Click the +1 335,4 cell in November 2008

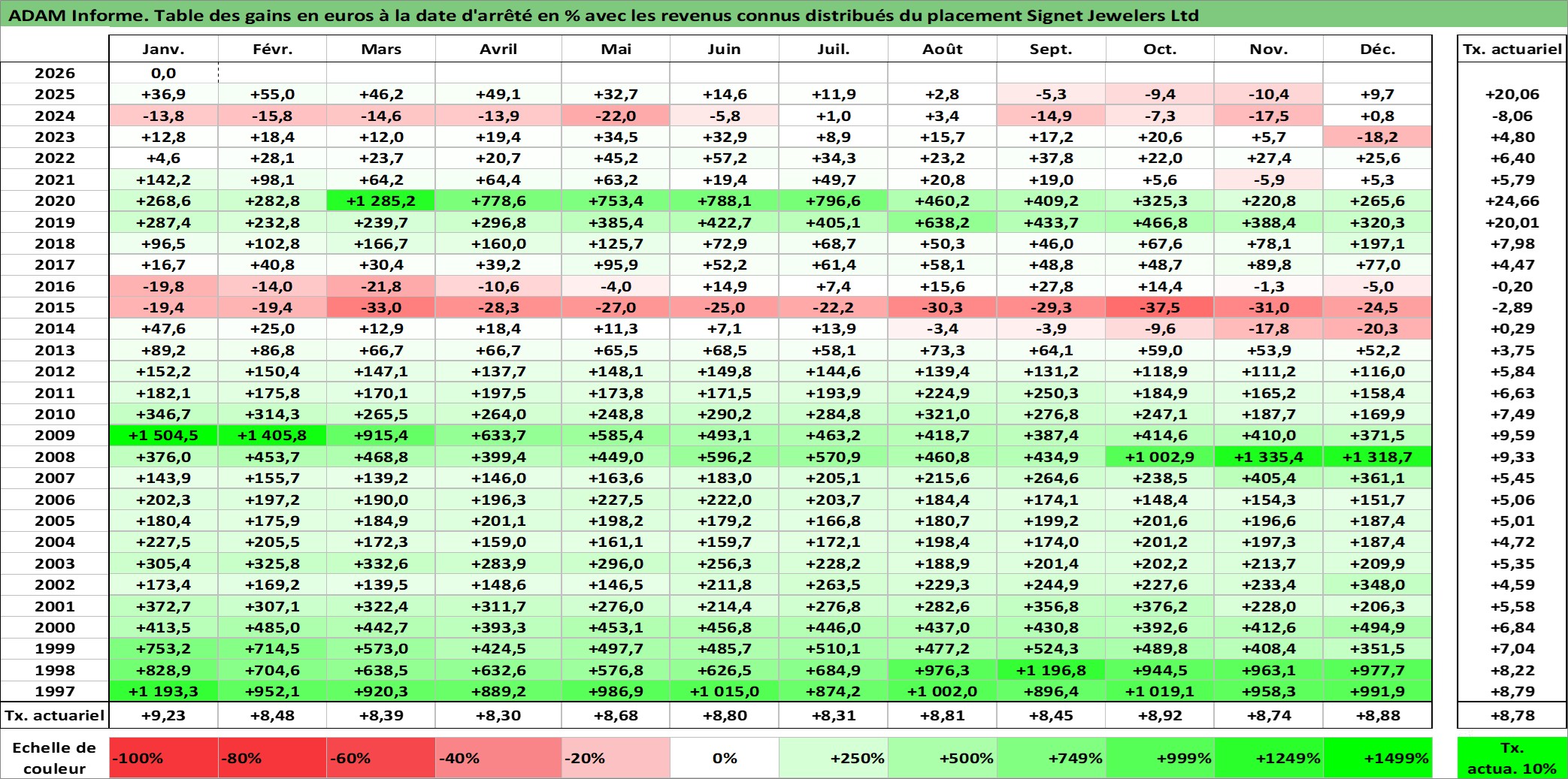(x=1269, y=457)
